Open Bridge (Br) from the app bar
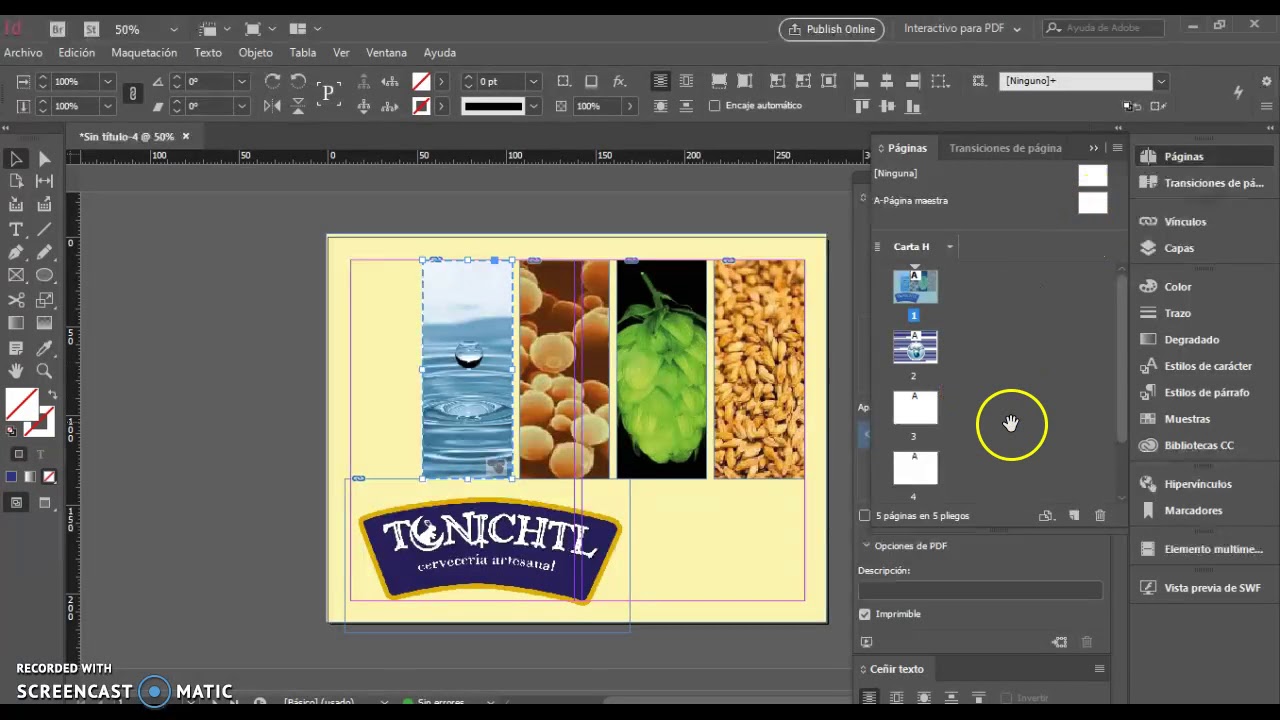This screenshot has width=1280, height=720. pyautogui.click(x=57, y=29)
